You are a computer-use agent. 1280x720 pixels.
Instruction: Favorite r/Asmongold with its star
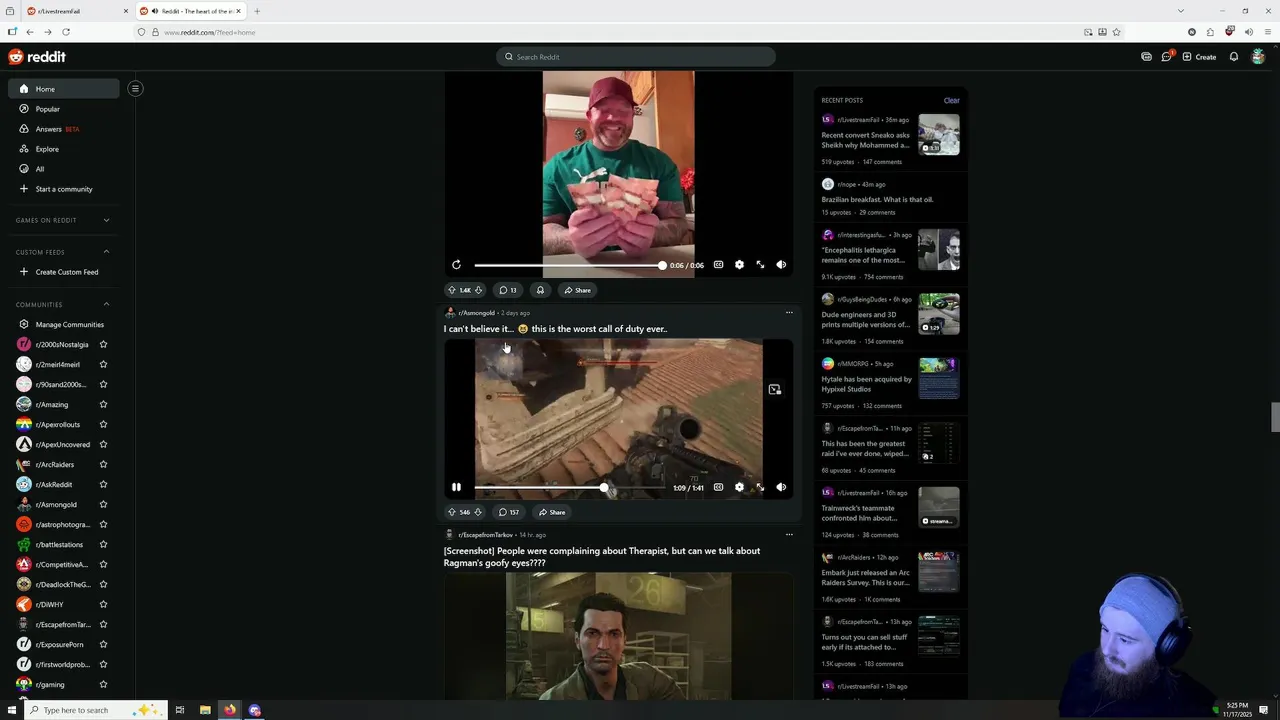(x=103, y=504)
